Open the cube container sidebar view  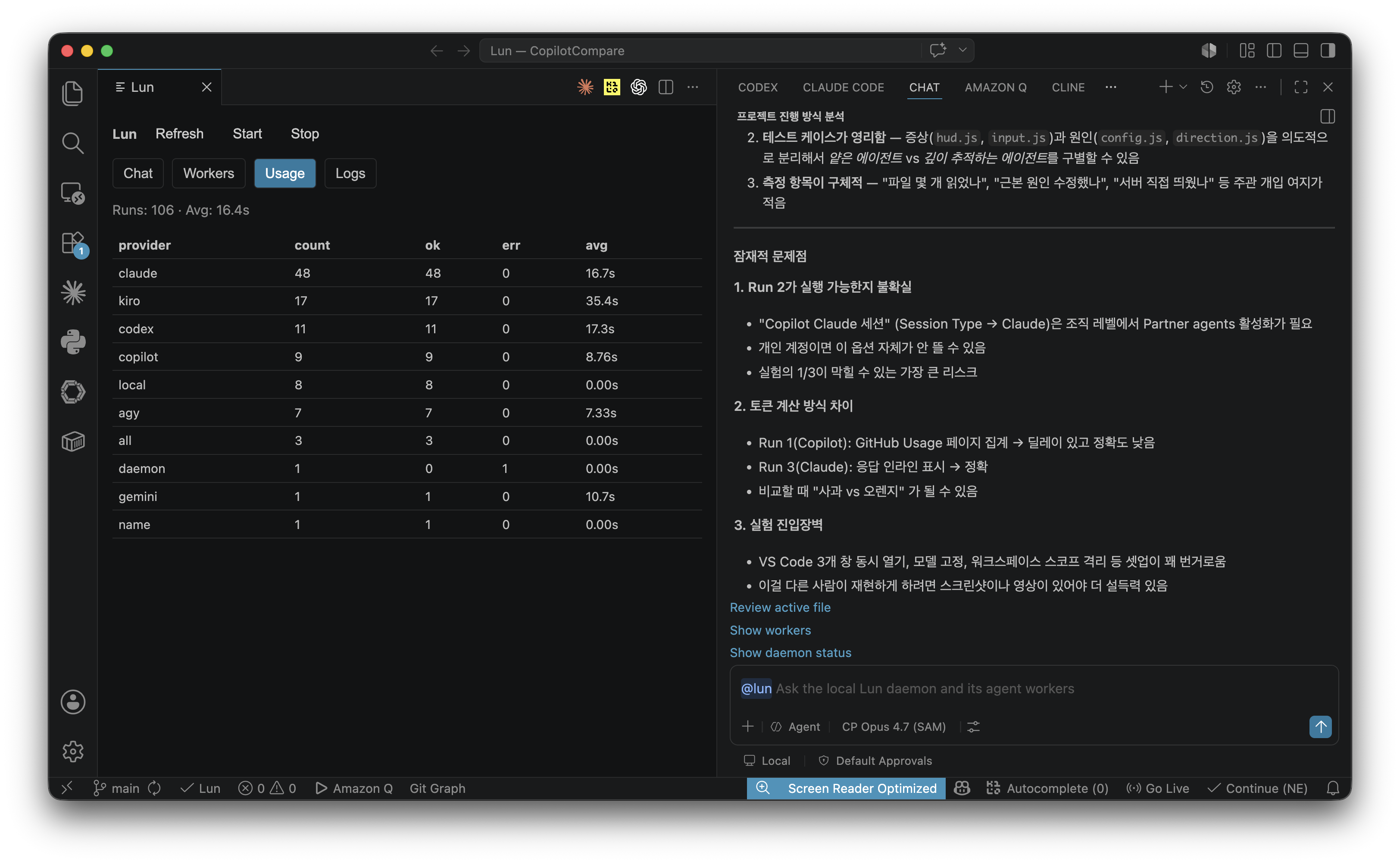click(72, 441)
